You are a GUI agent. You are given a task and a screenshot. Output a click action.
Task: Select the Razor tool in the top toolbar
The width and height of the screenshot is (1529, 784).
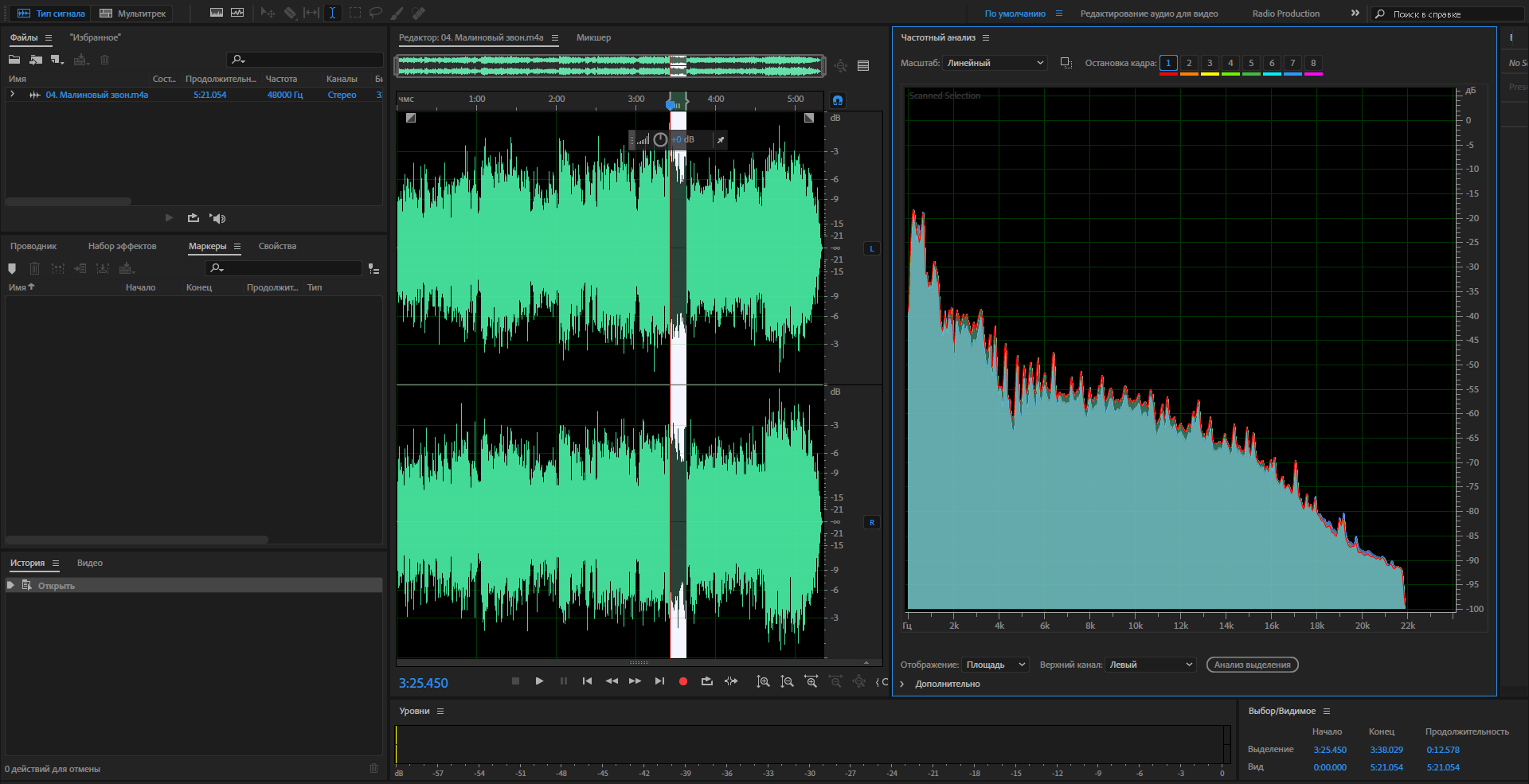(290, 13)
